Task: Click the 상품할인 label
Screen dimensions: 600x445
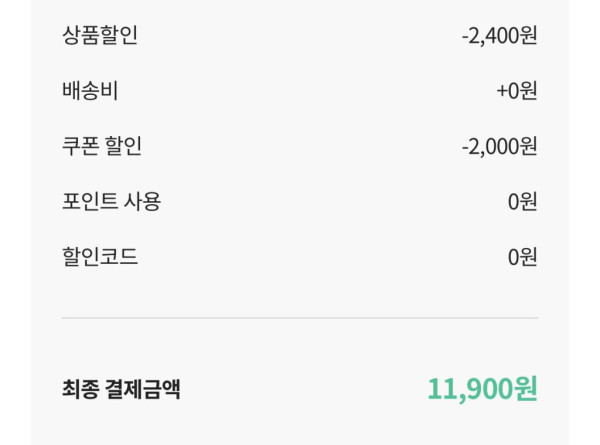Action: 100,36
